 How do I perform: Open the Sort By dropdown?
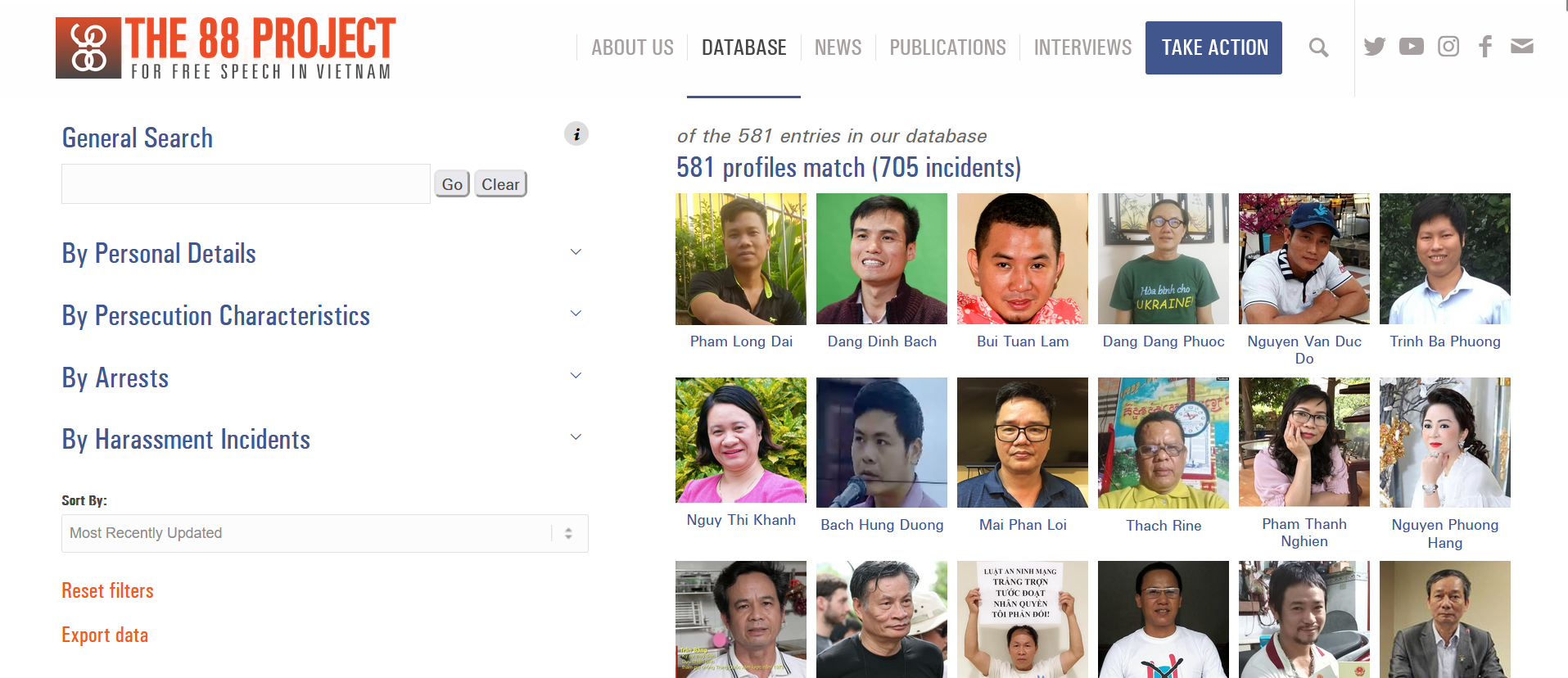(324, 533)
